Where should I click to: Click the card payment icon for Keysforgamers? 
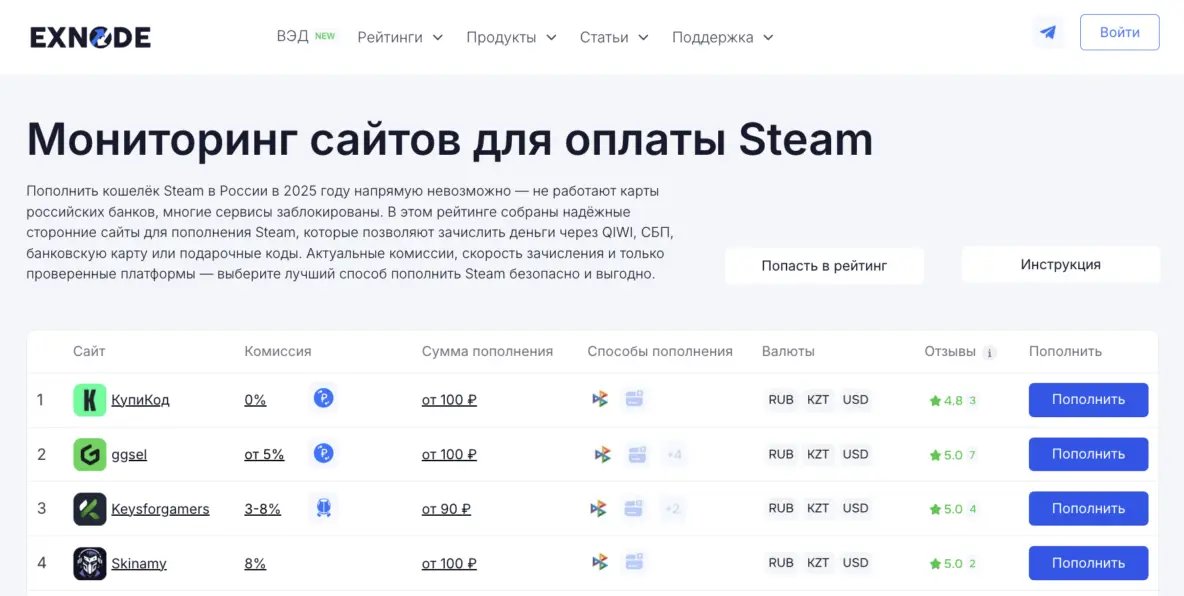tap(633, 509)
